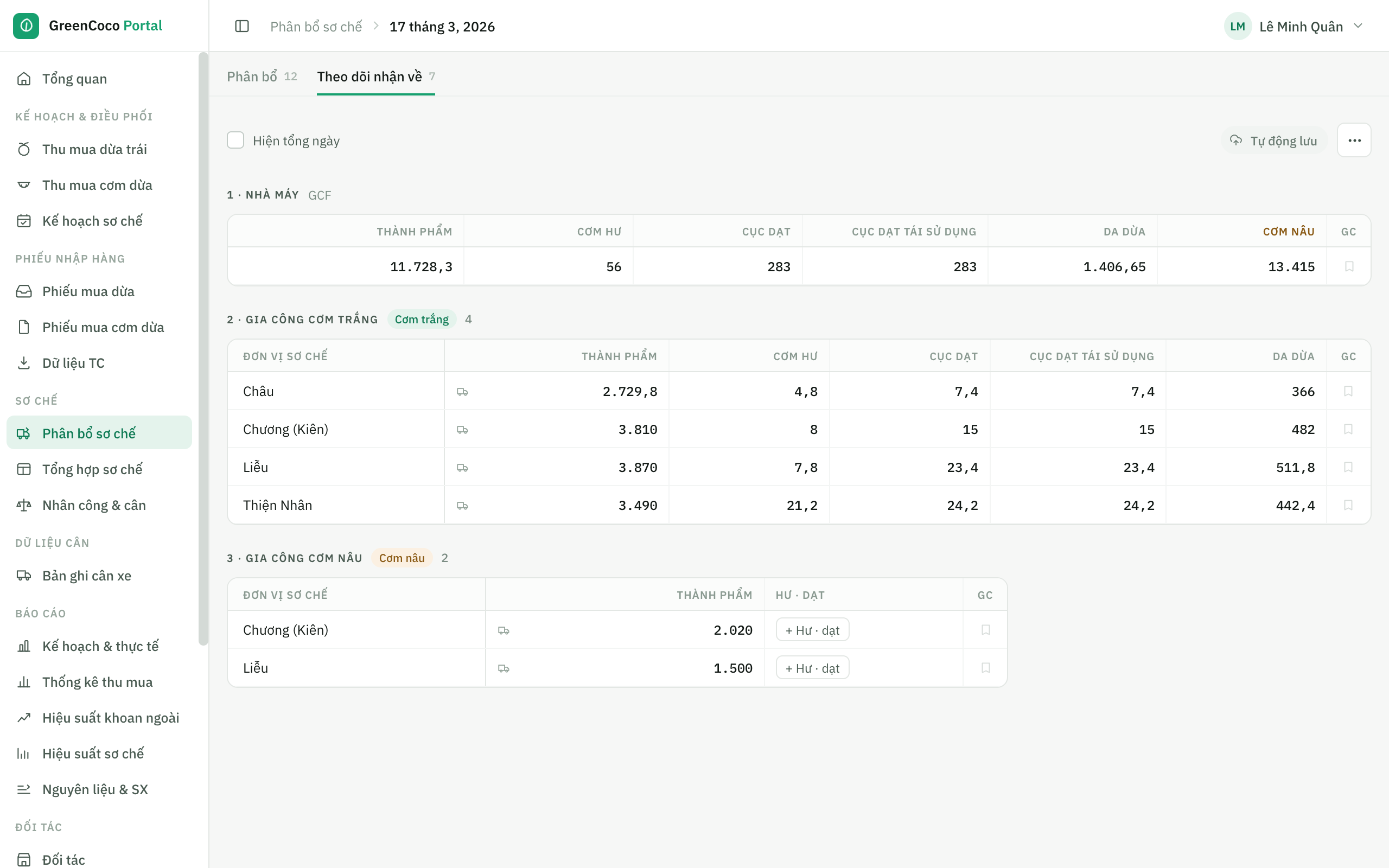Image resolution: width=1389 pixels, height=868 pixels.
Task: Click the Tự động lưu cloud icon
Action: click(1236, 140)
